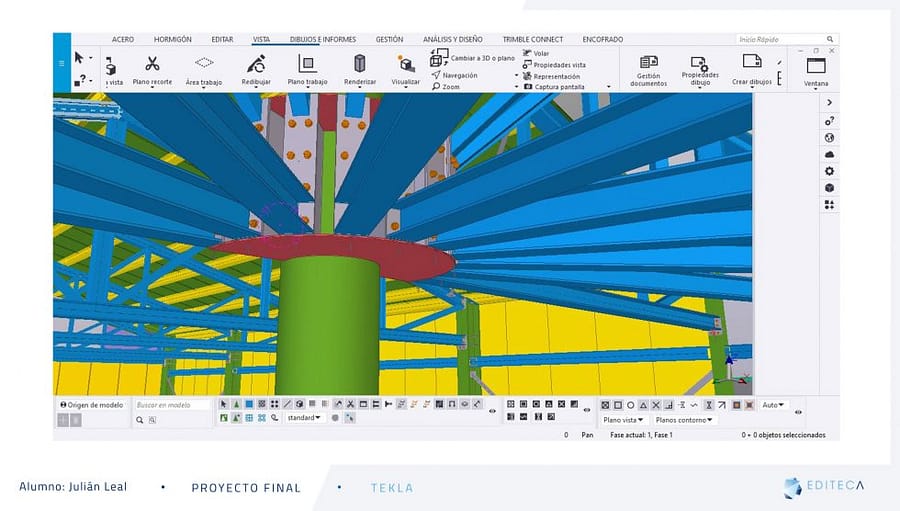The height and width of the screenshot is (511, 900).
Task: Click the coordinate axis symbol in 3D view
Action: tap(732, 370)
